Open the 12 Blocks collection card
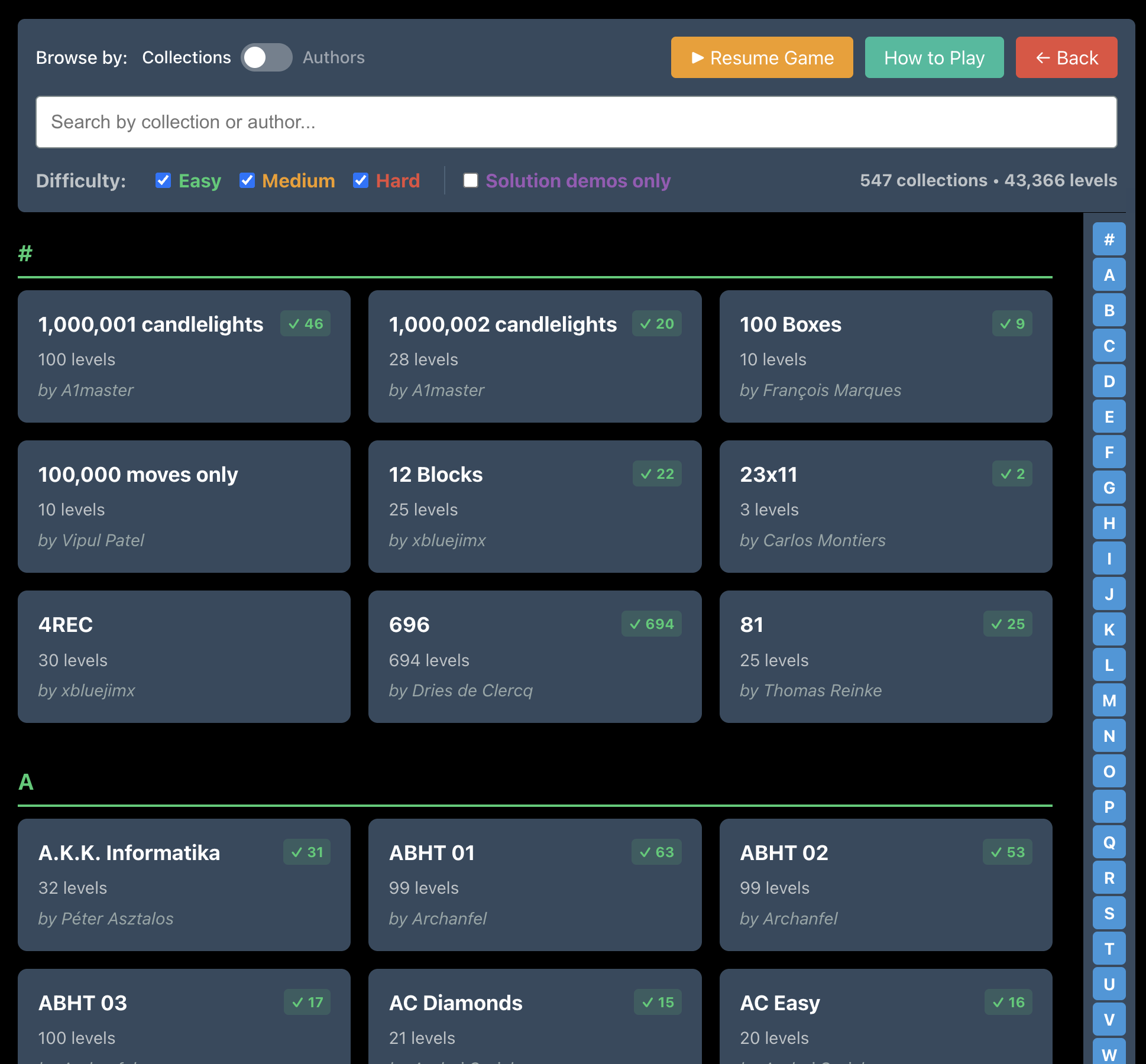Image resolution: width=1146 pixels, height=1064 pixels. point(535,507)
